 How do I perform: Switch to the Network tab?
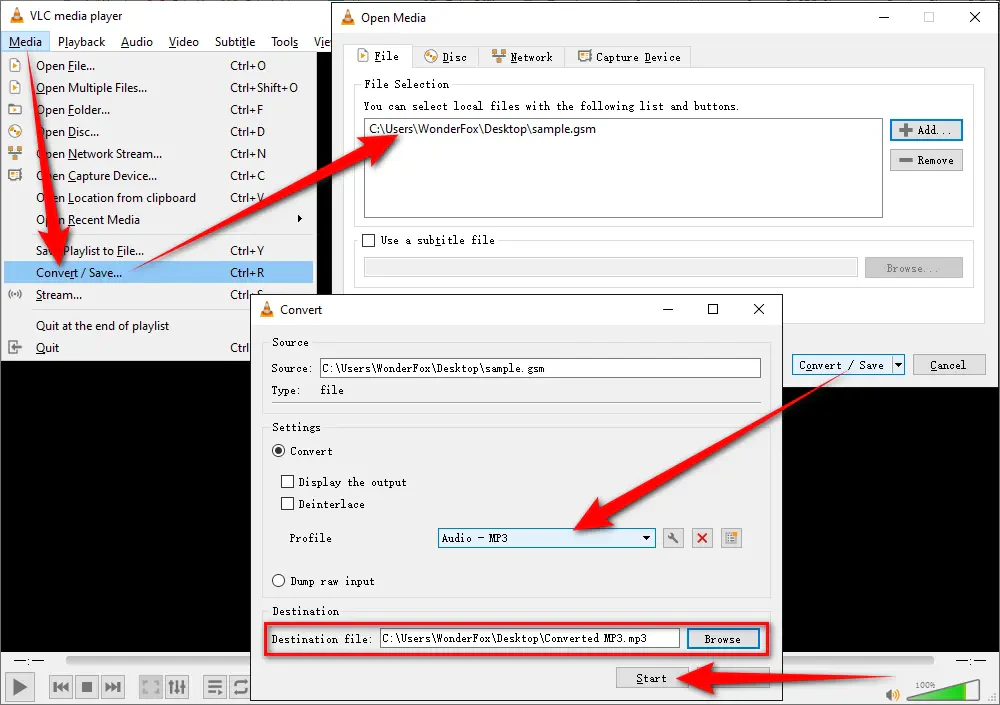522,57
